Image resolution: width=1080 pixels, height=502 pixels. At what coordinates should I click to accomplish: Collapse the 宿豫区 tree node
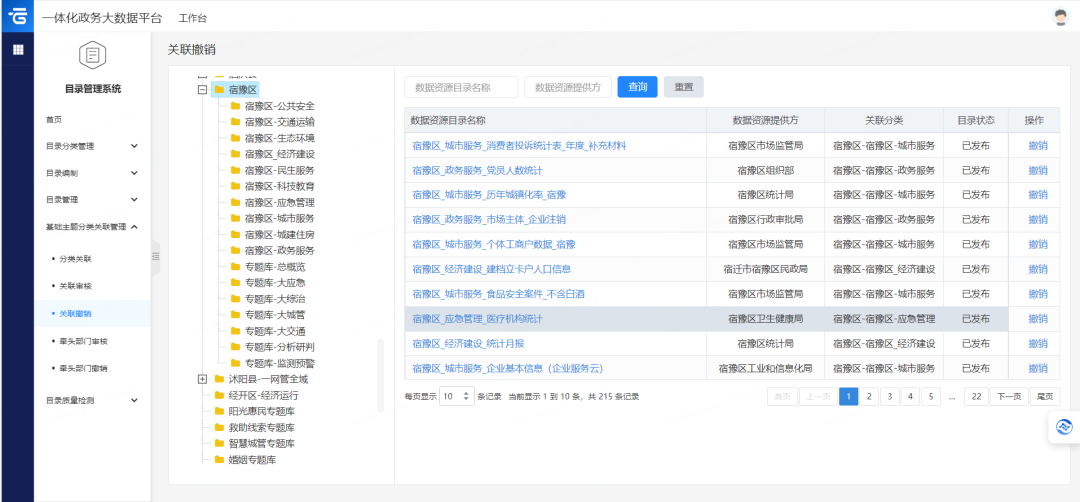point(202,90)
